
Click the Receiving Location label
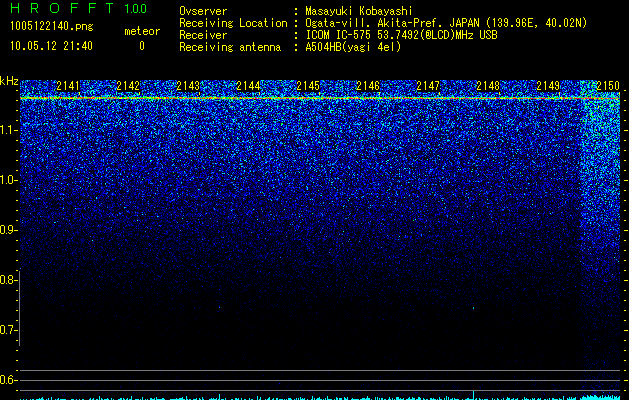pyautogui.click(x=233, y=23)
